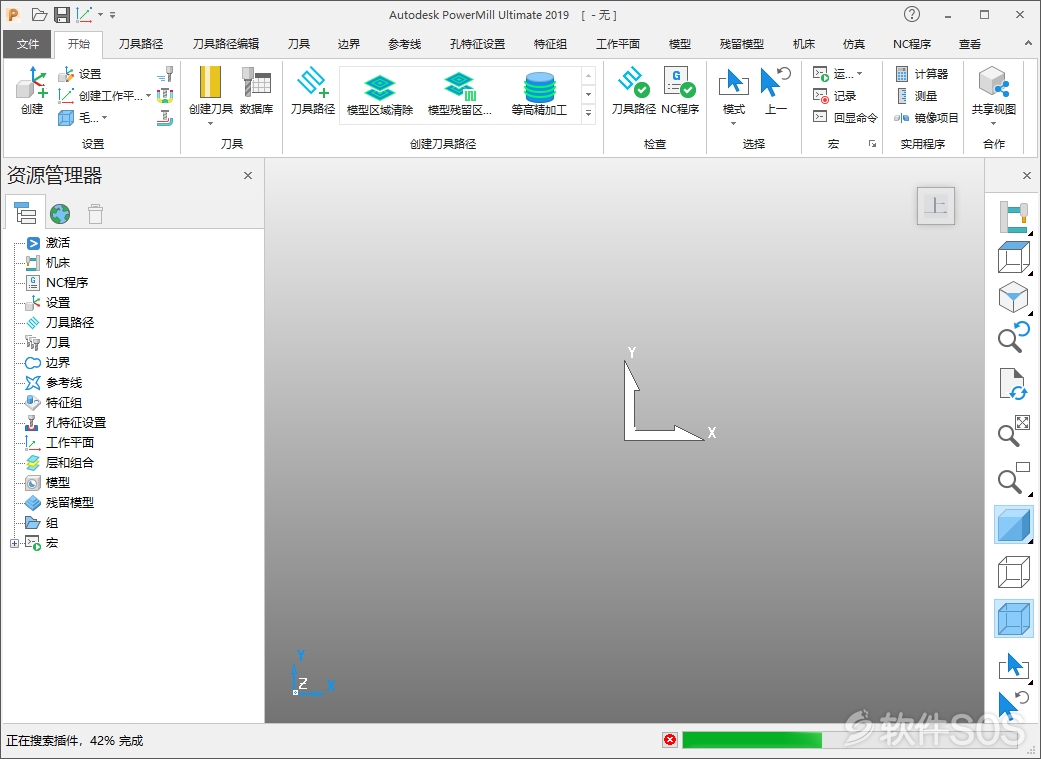Switch to the 刀具路径 ribbon tab
1041x759 pixels.
(141, 44)
